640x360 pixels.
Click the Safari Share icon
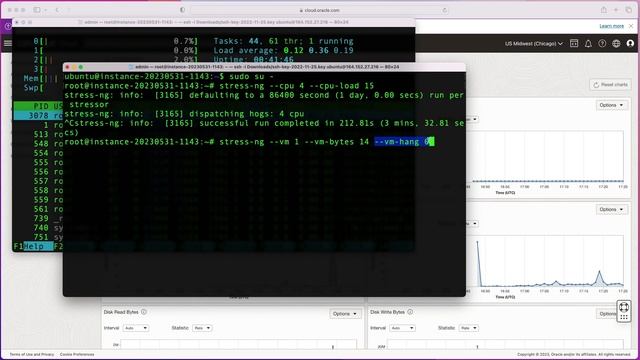603,10
